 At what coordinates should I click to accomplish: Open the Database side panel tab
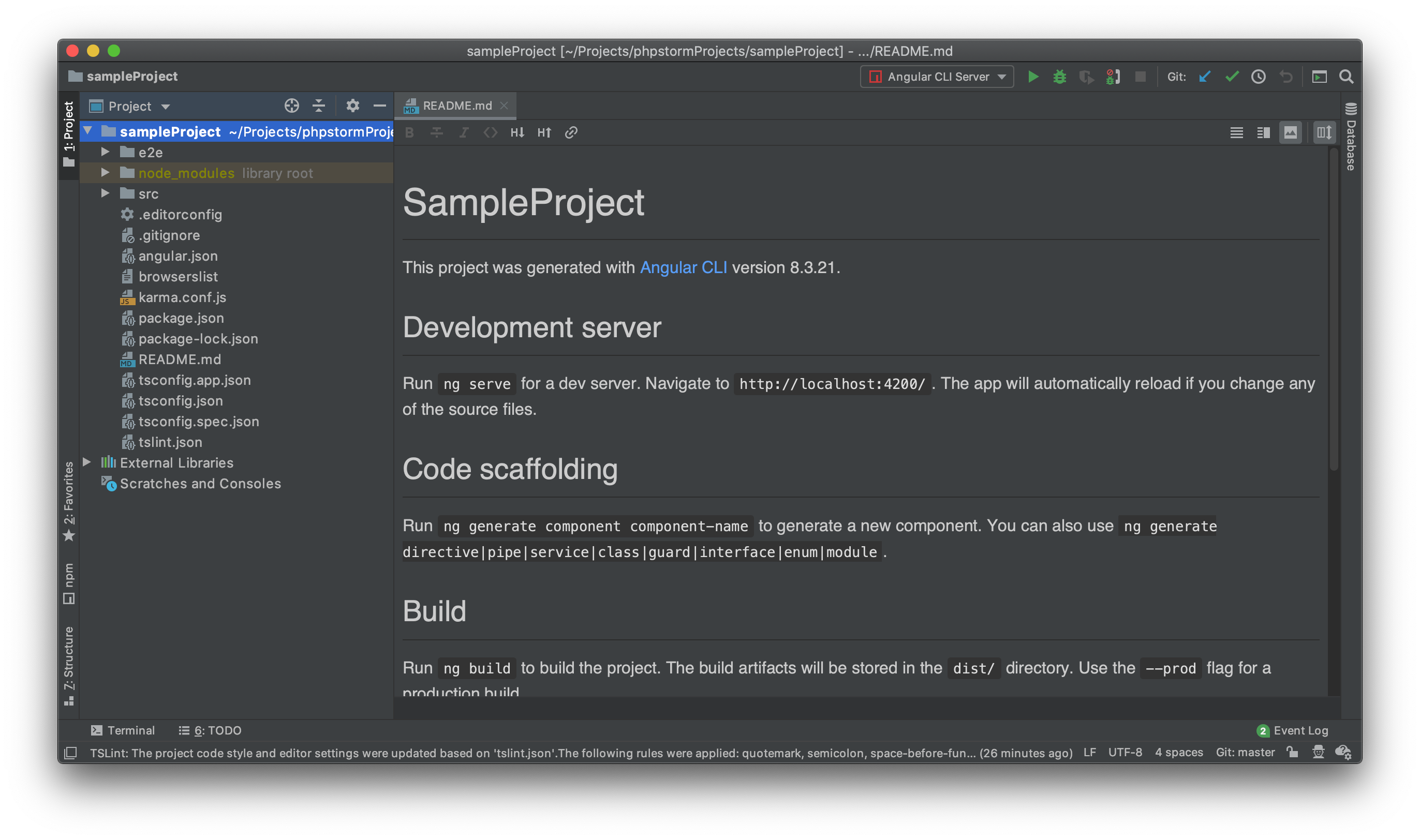(x=1350, y=138)
